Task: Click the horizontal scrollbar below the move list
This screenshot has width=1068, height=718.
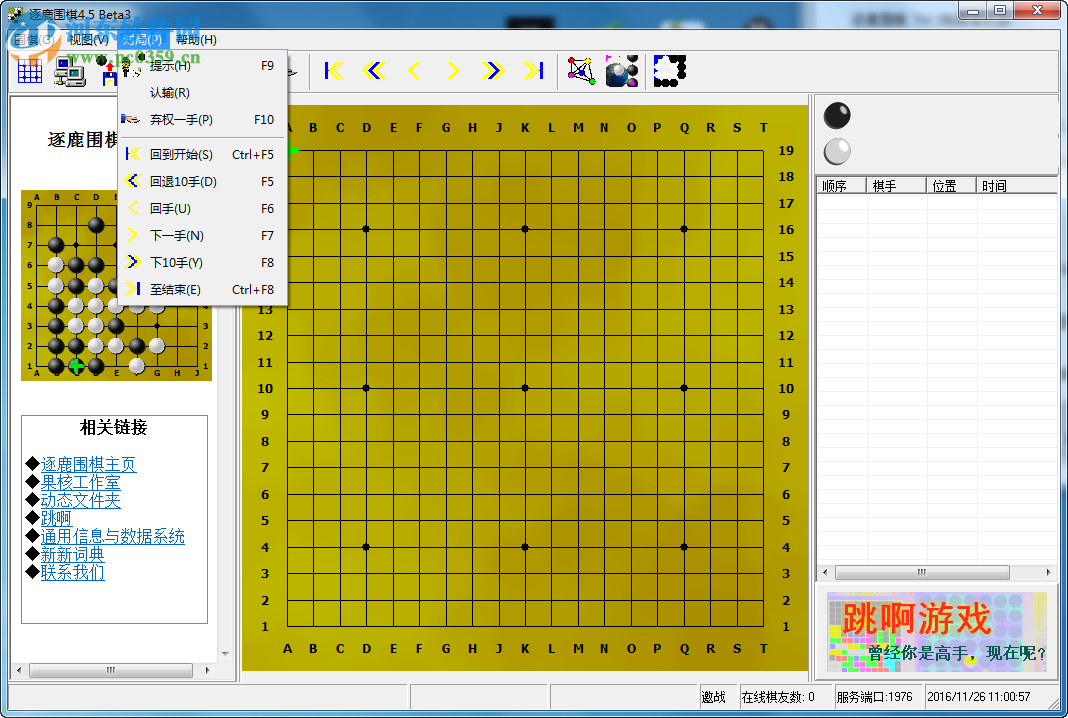Action: pos(922,572)
